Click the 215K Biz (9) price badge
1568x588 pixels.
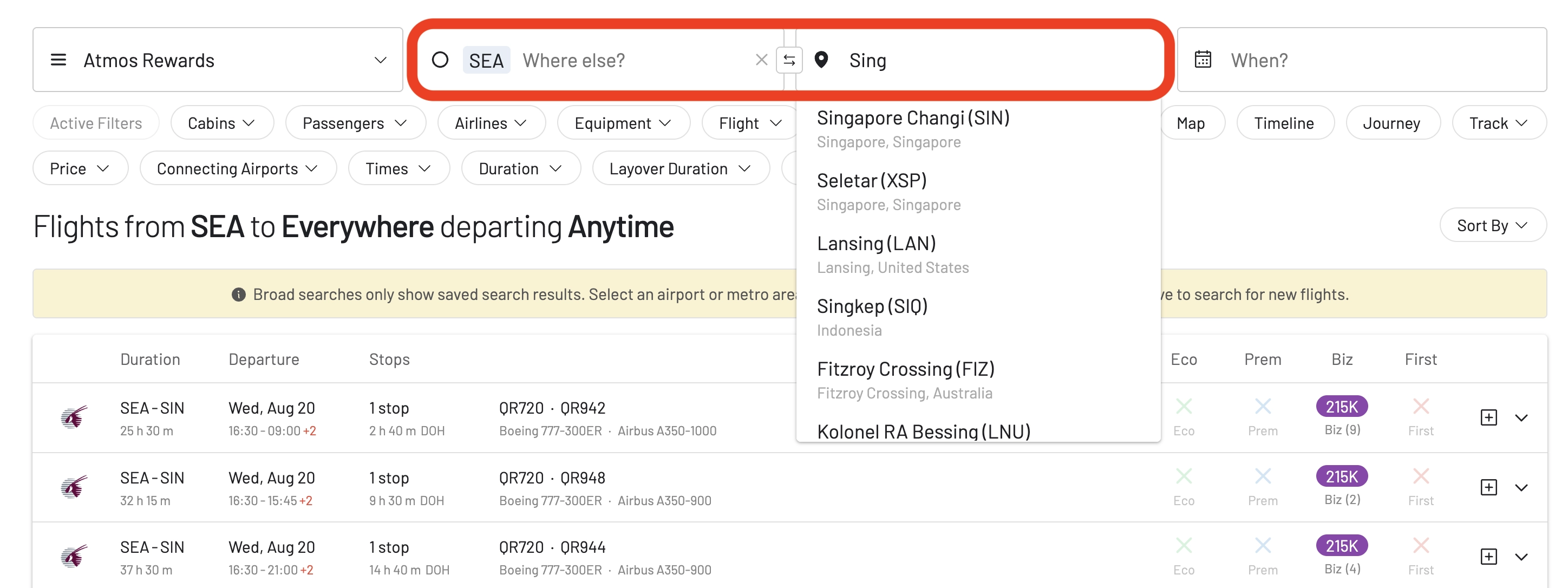point(1342,407)
